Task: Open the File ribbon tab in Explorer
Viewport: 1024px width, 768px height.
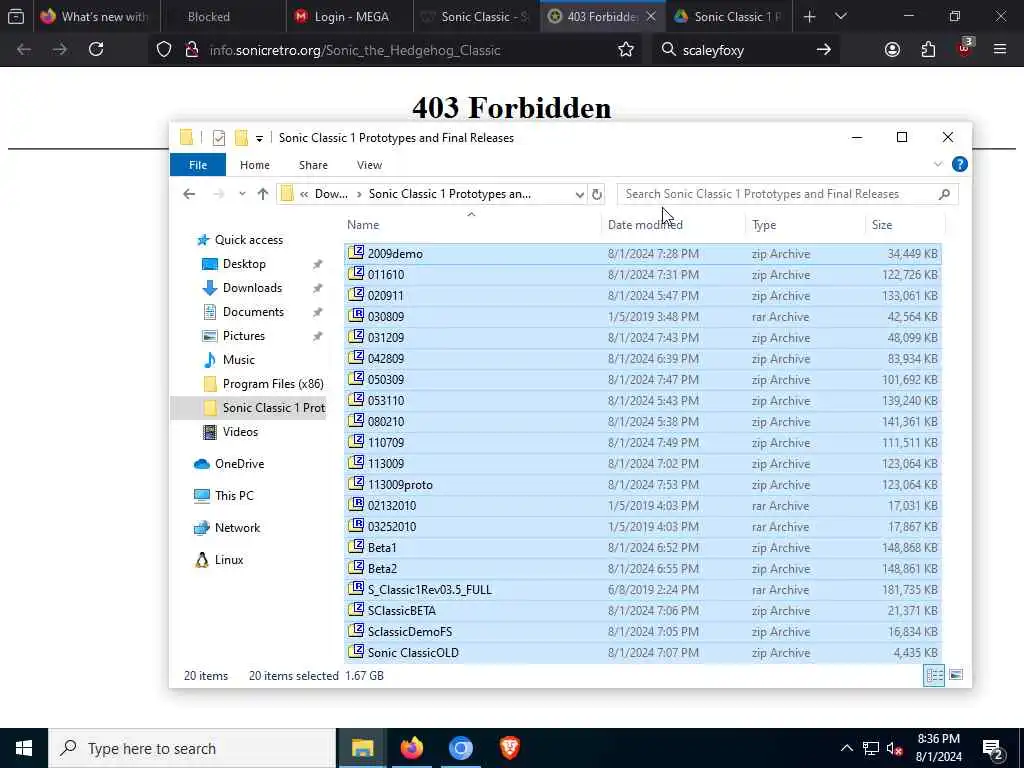Action: (x=198, y=165)
